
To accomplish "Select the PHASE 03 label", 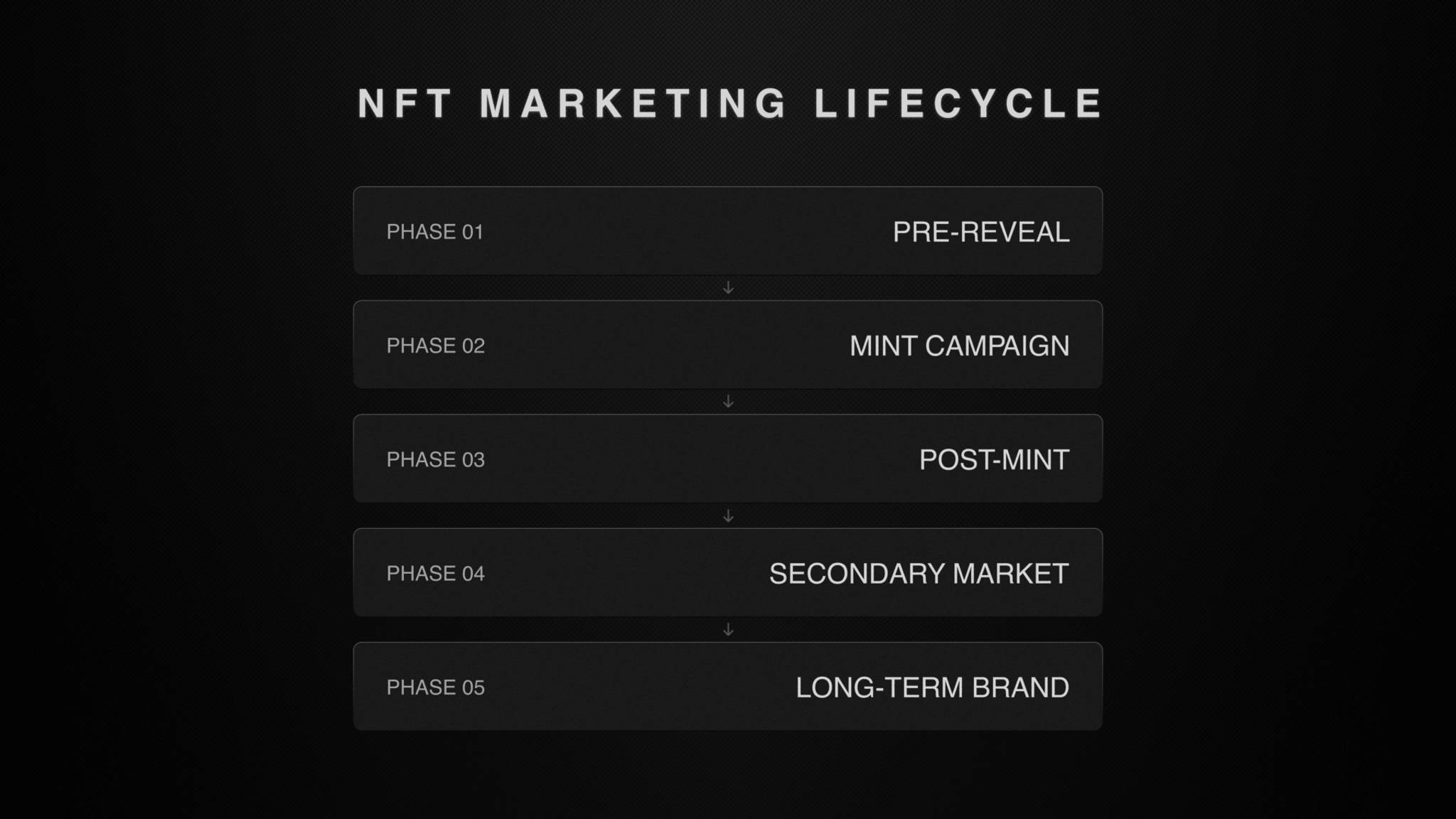I will [436, 459].
